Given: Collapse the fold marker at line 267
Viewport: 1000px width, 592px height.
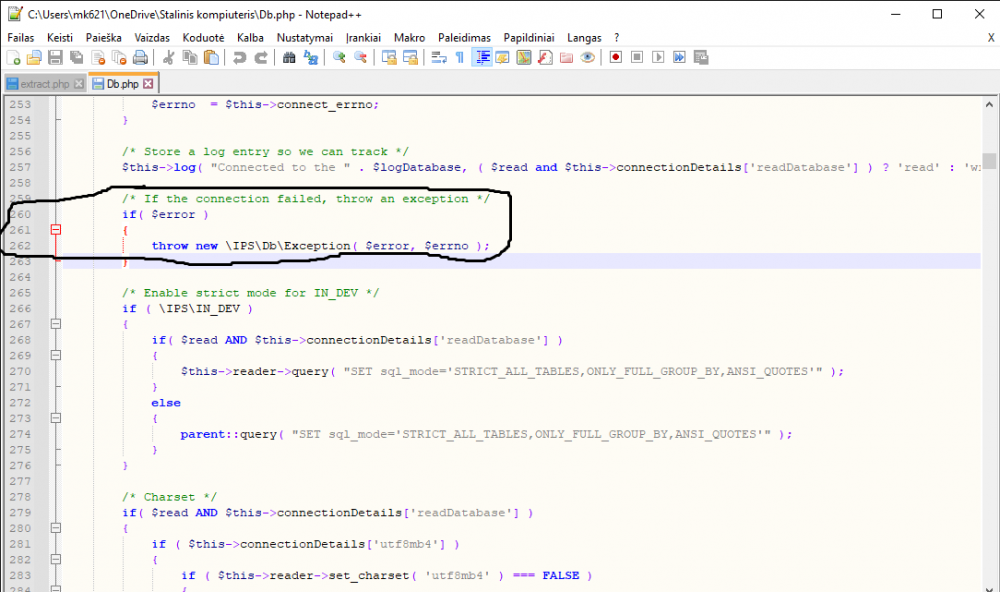Looking at the screenshot, I should click(x=56, y=324).
